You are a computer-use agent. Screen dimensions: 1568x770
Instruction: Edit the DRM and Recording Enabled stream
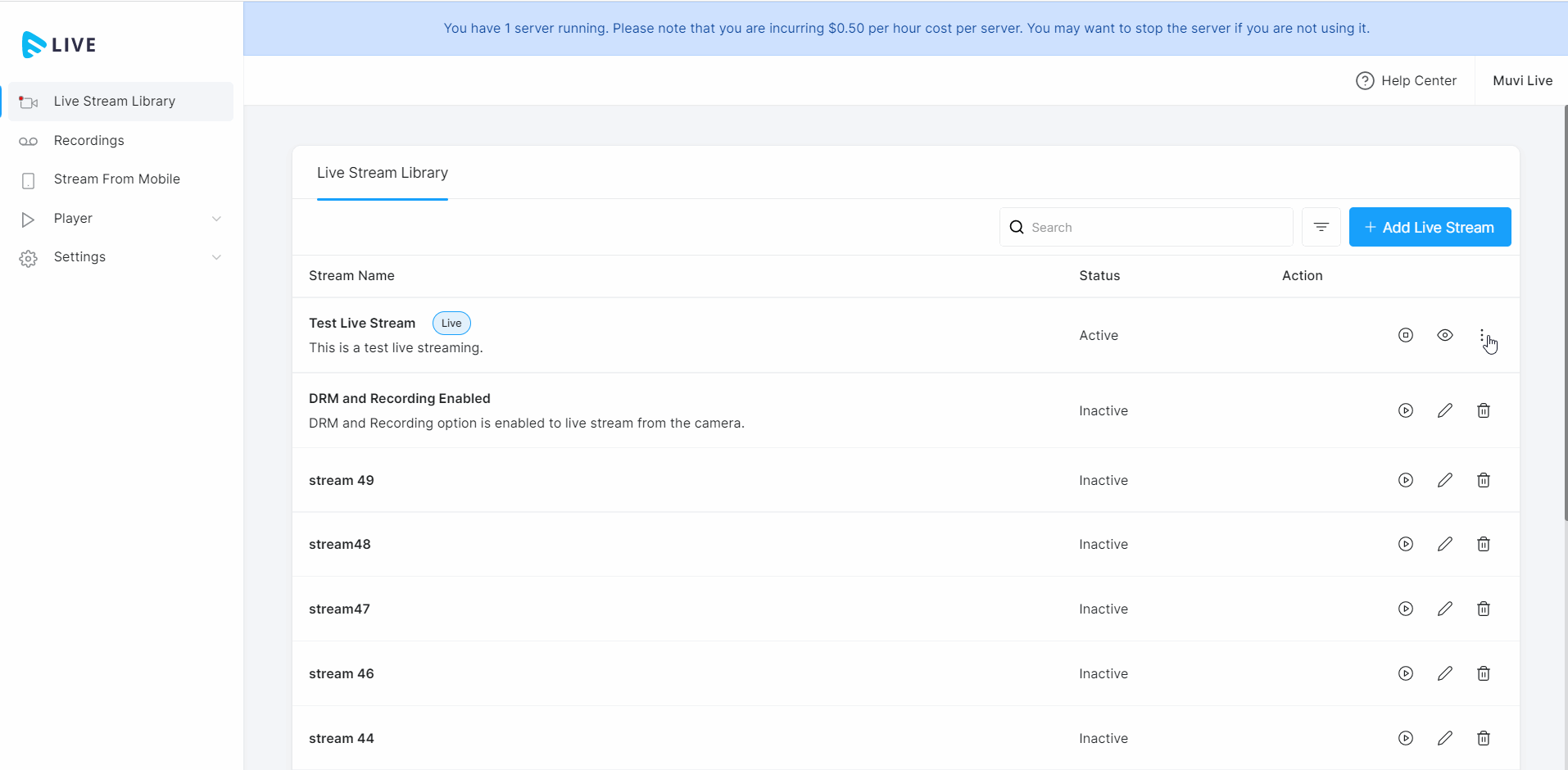[x=1444, y=410]
